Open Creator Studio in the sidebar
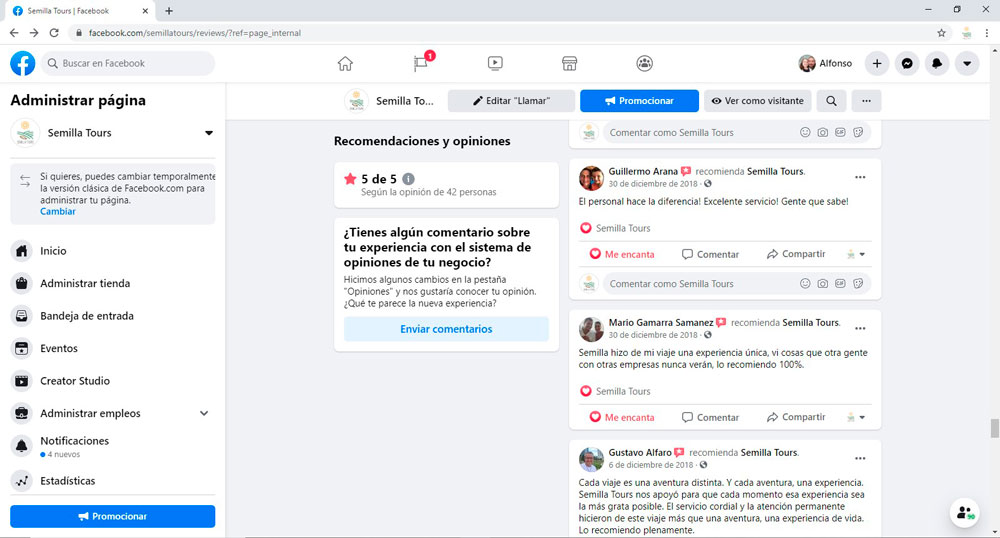The image size is (1000, 538). 113,381
